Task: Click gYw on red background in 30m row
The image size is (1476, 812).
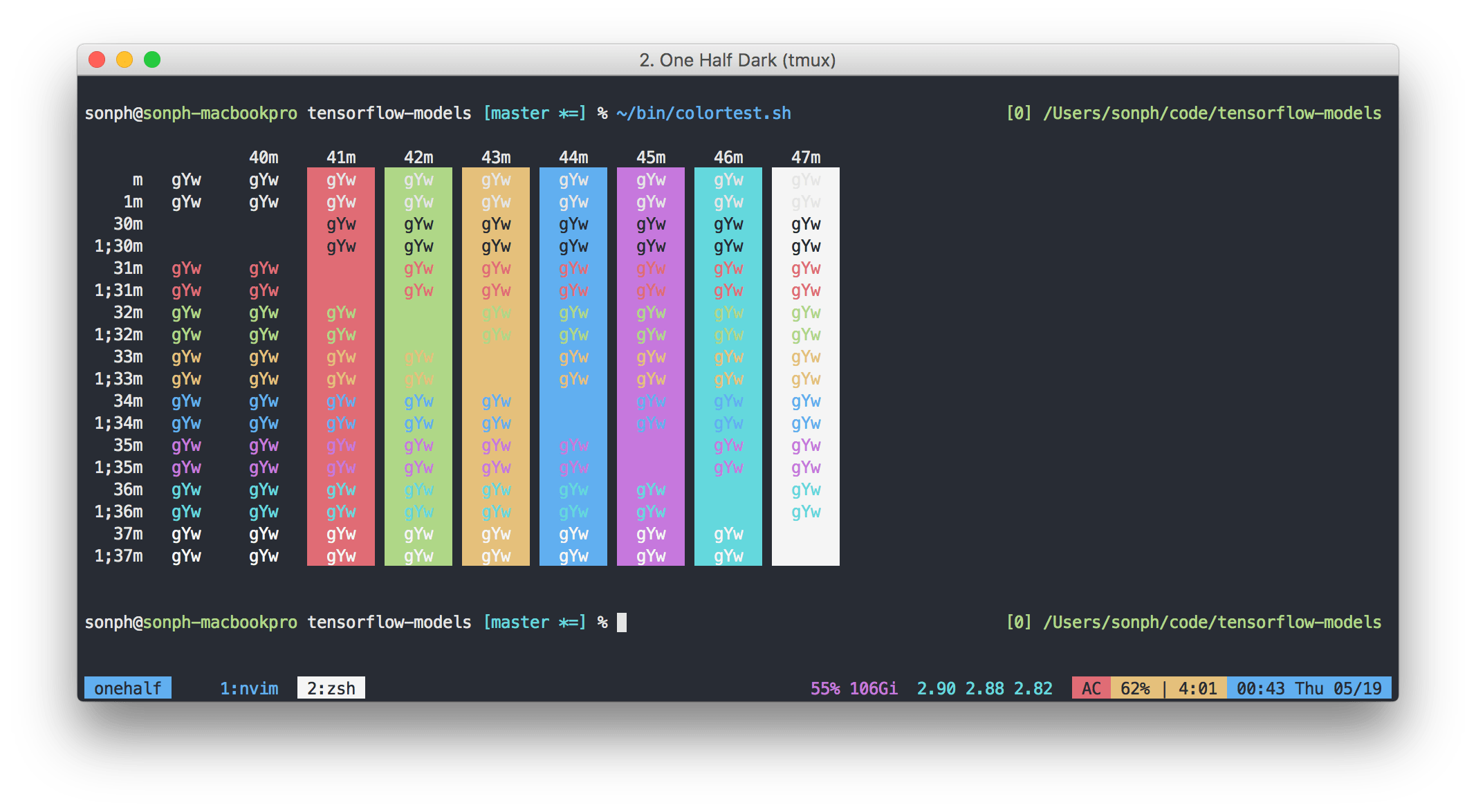Action: point(341,225)
